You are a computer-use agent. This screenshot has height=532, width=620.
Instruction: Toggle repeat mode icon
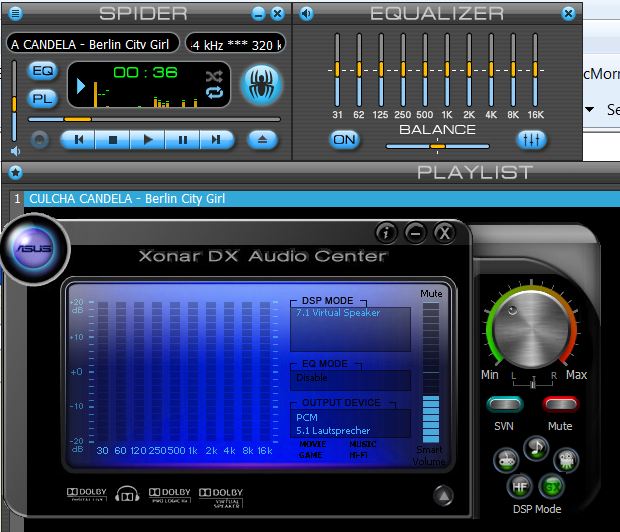coord(214,93)
